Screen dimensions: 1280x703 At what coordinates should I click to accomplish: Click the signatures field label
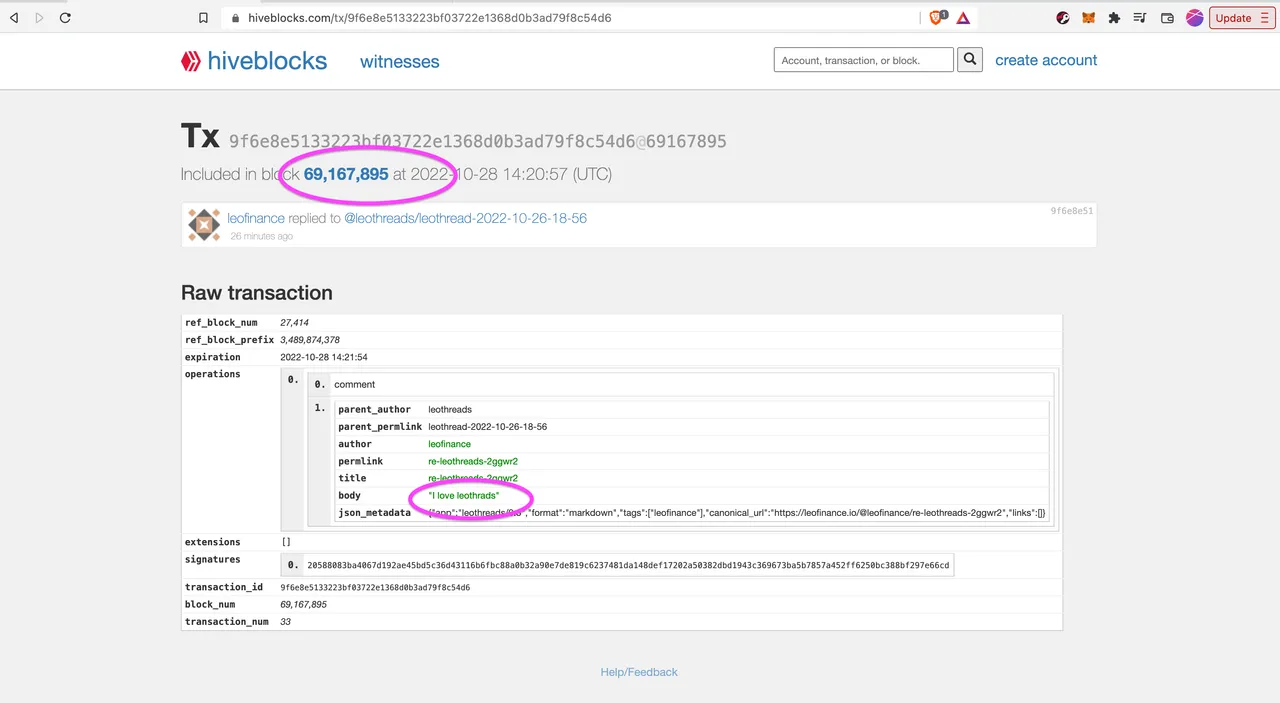tap(213, 559)
